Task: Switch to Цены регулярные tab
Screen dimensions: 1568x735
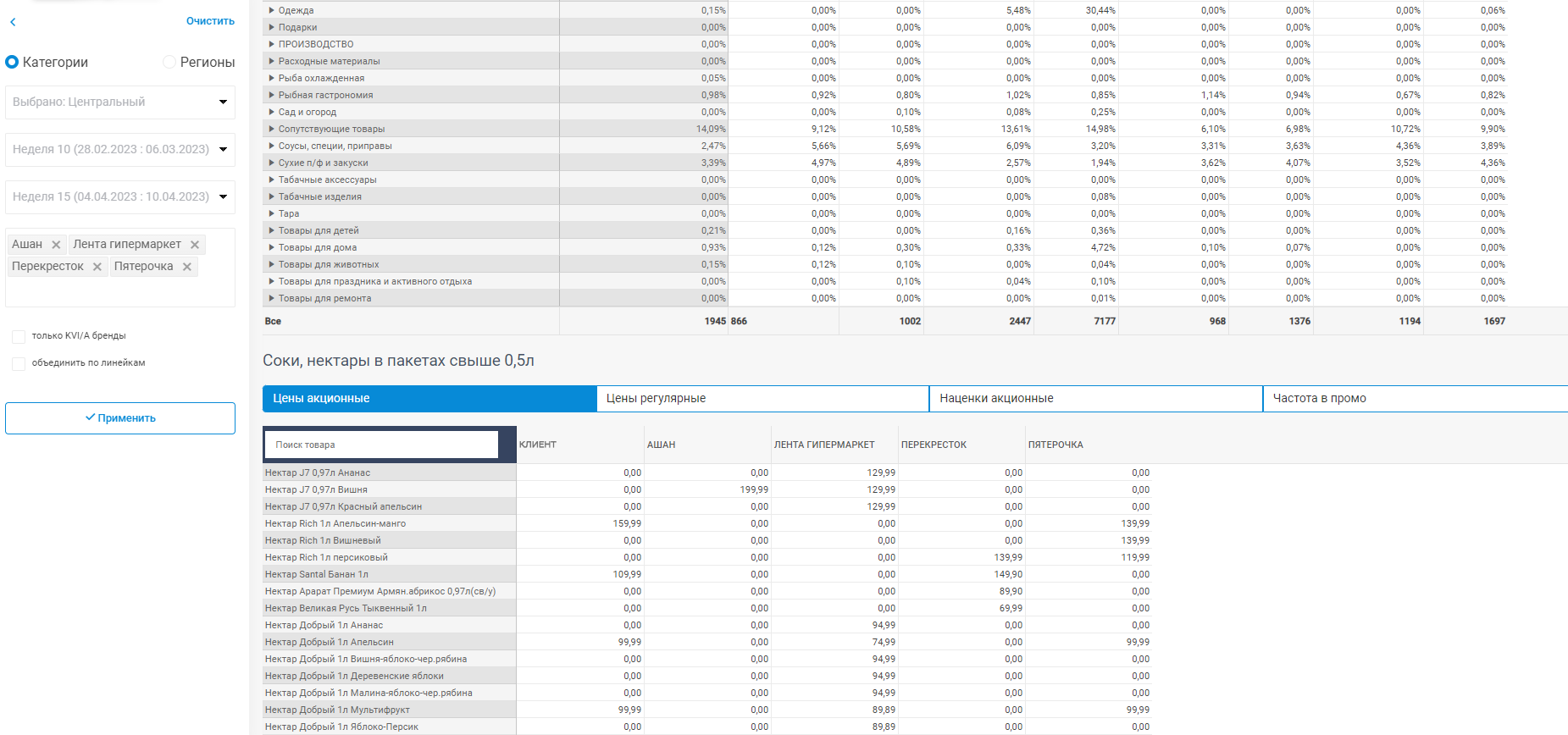Action: [x=763, y=399]
